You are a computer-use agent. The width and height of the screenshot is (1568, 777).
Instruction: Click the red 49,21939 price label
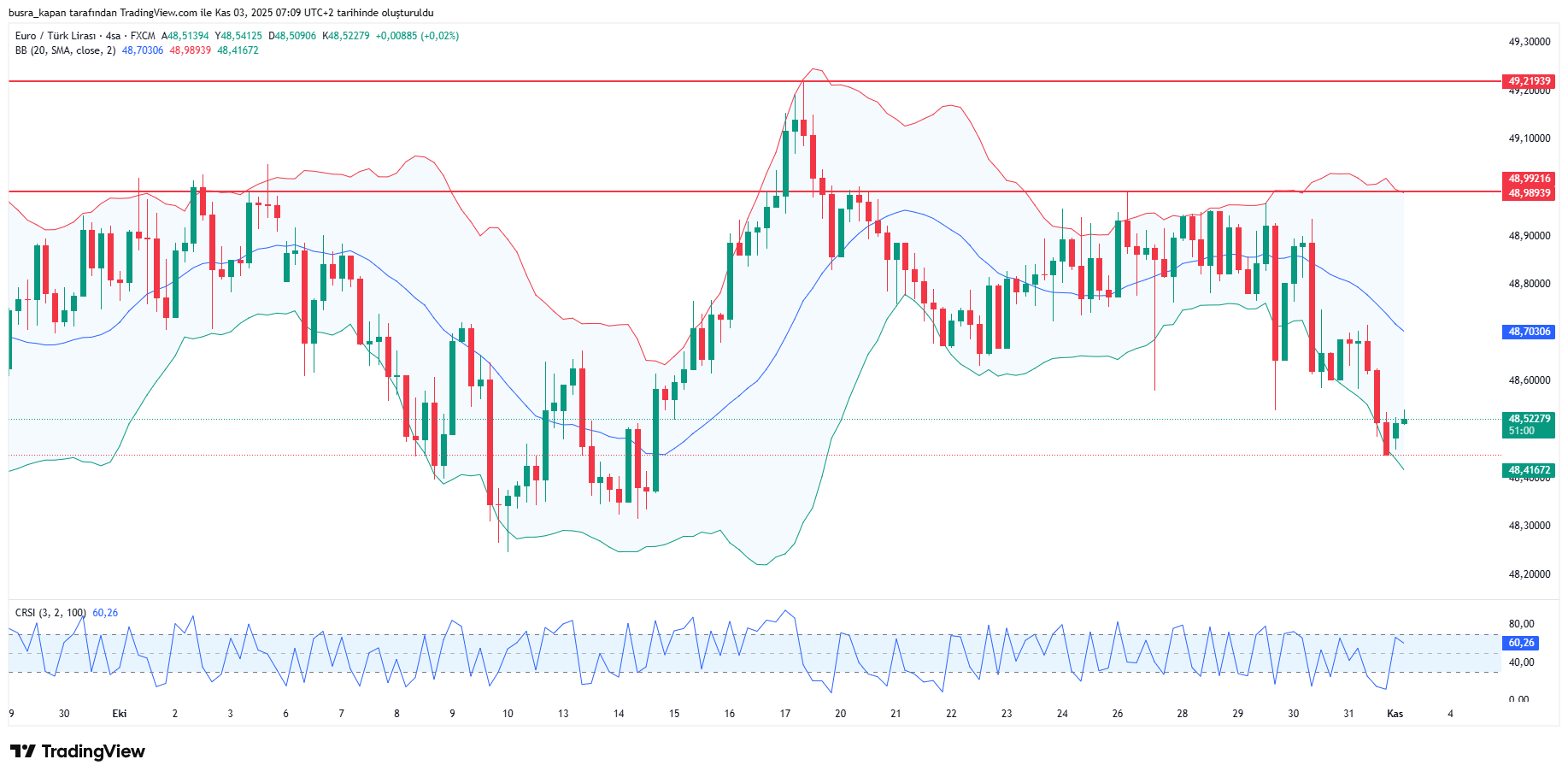click(1528, 81)
